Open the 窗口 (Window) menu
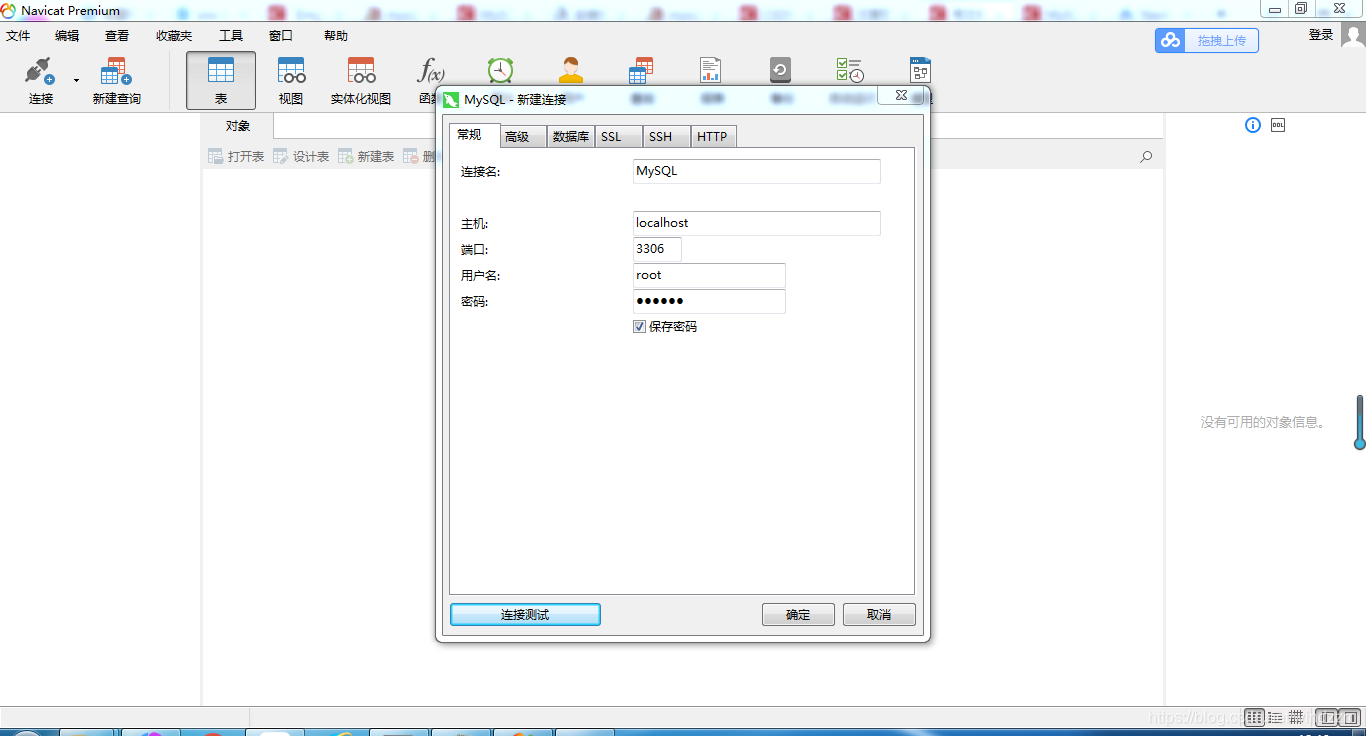The image size is (1366, 736). coord(281,36)
